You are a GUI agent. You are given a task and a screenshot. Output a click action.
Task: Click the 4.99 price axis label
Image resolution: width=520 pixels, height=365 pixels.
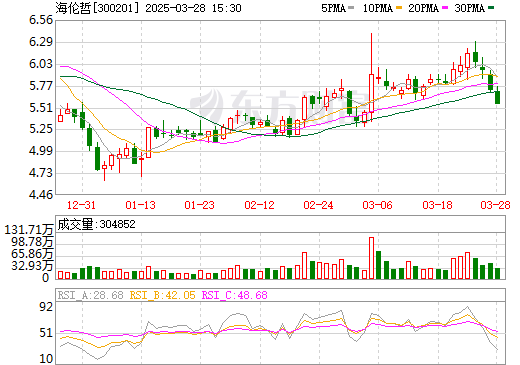tap(41, 151)
